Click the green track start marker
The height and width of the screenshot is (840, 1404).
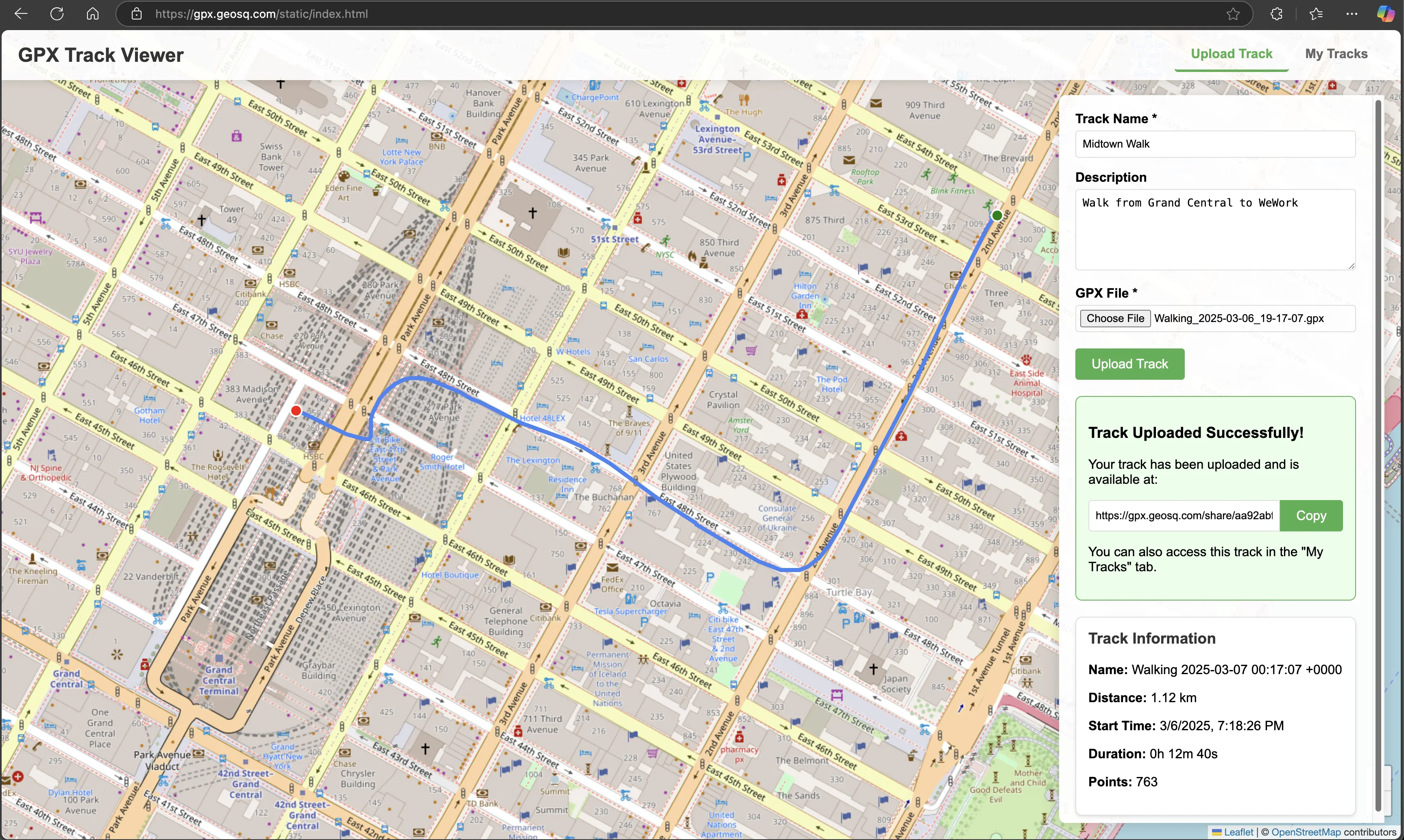[x=997, y=215]
